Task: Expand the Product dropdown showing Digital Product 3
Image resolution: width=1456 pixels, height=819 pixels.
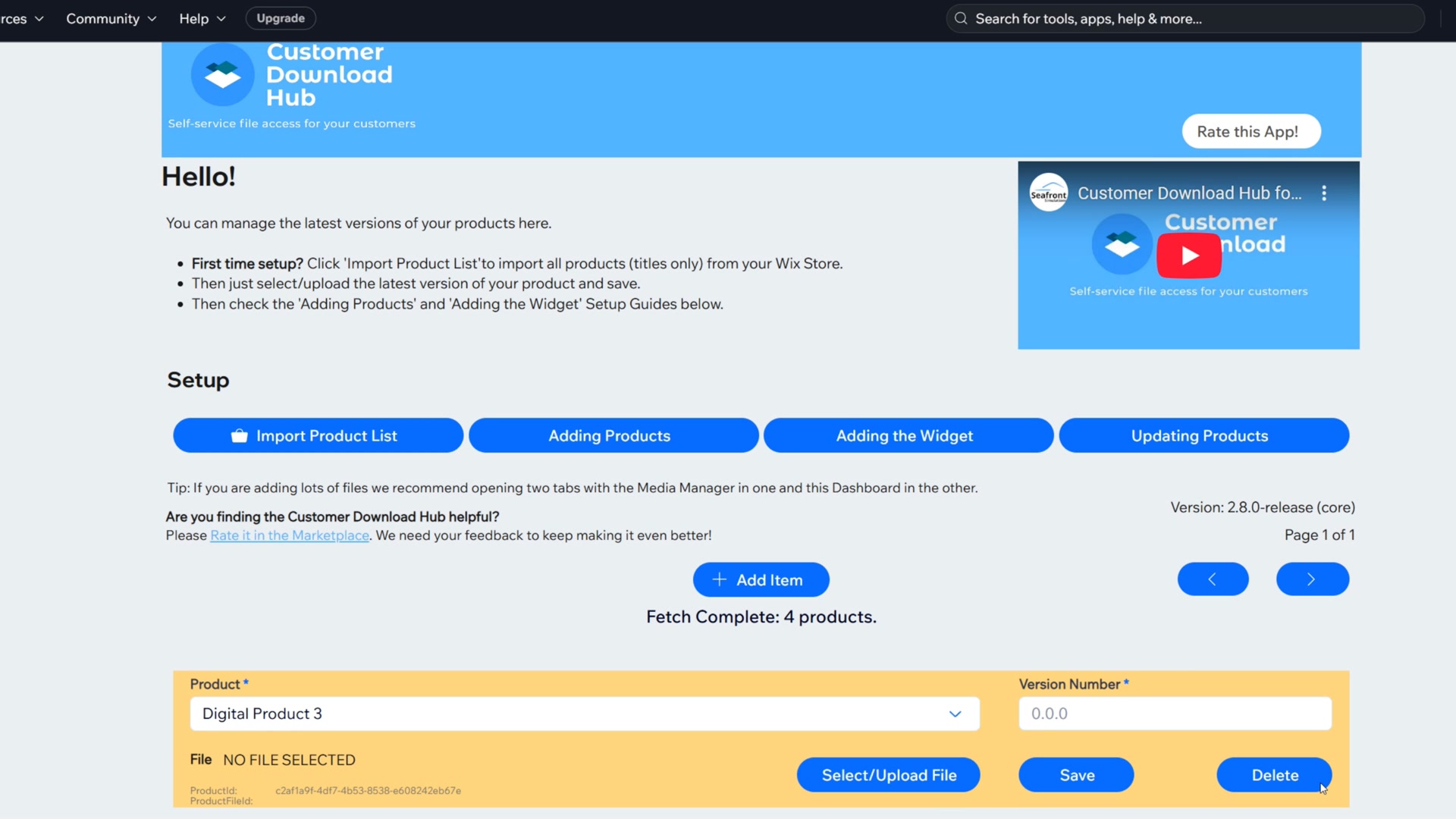Action: (585, 714)
